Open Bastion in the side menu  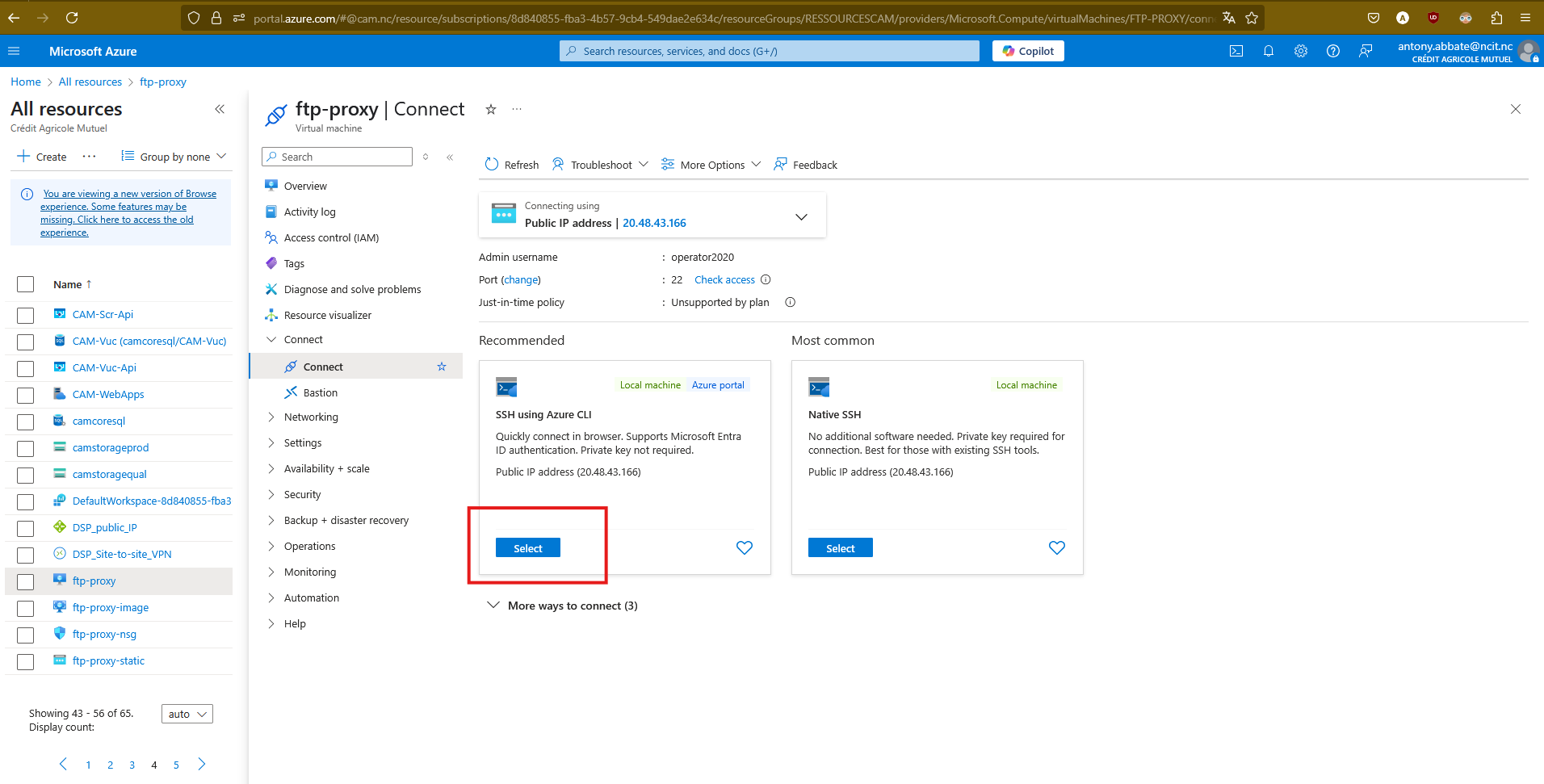320,392
